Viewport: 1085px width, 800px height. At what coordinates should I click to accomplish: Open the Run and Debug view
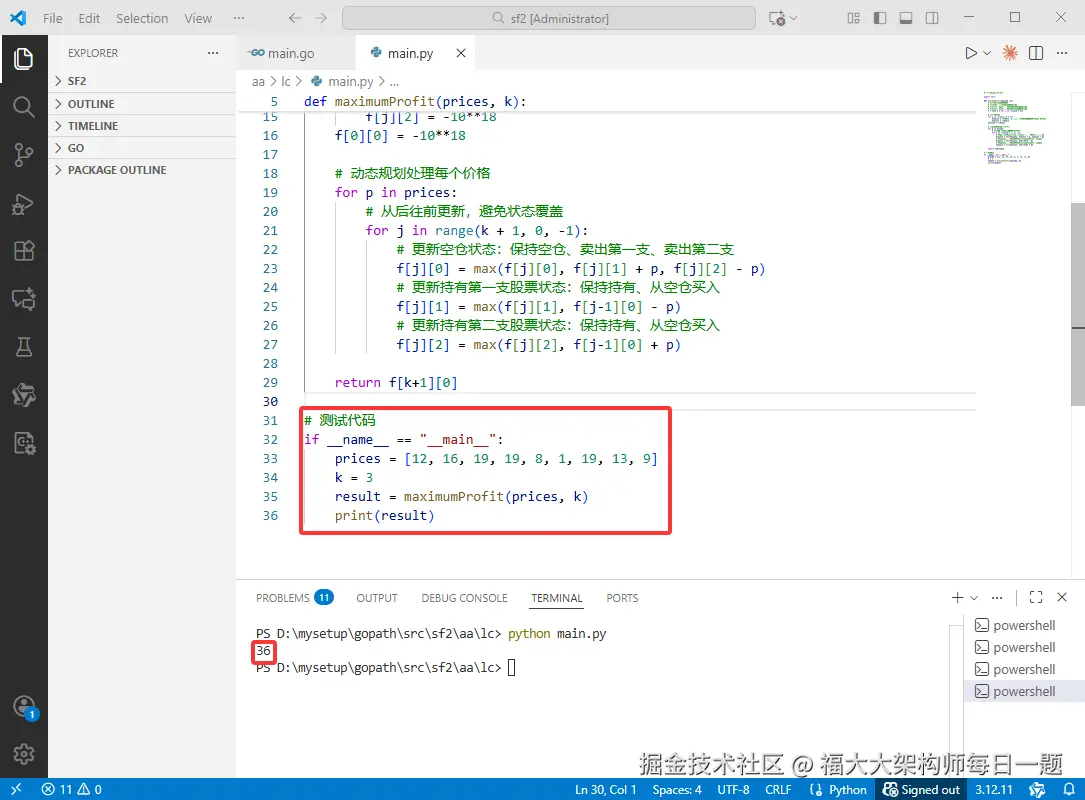point(24,203)
